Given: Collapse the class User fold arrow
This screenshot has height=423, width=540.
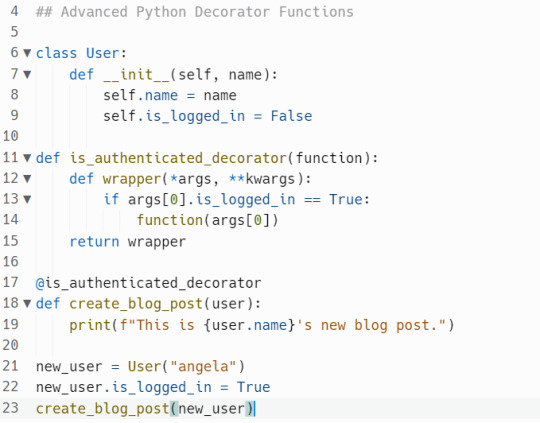Looking at the screenshot, I should (27, 53).
